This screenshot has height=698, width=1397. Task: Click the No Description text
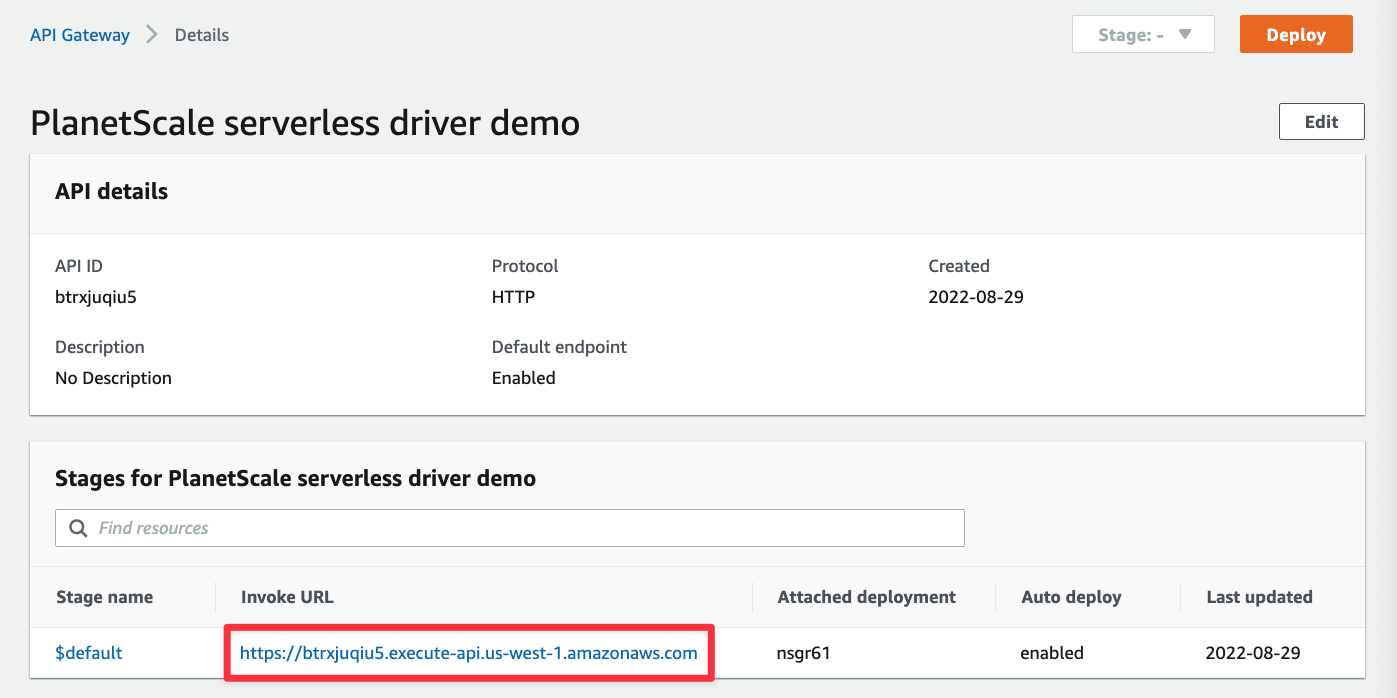coord(113,378)
